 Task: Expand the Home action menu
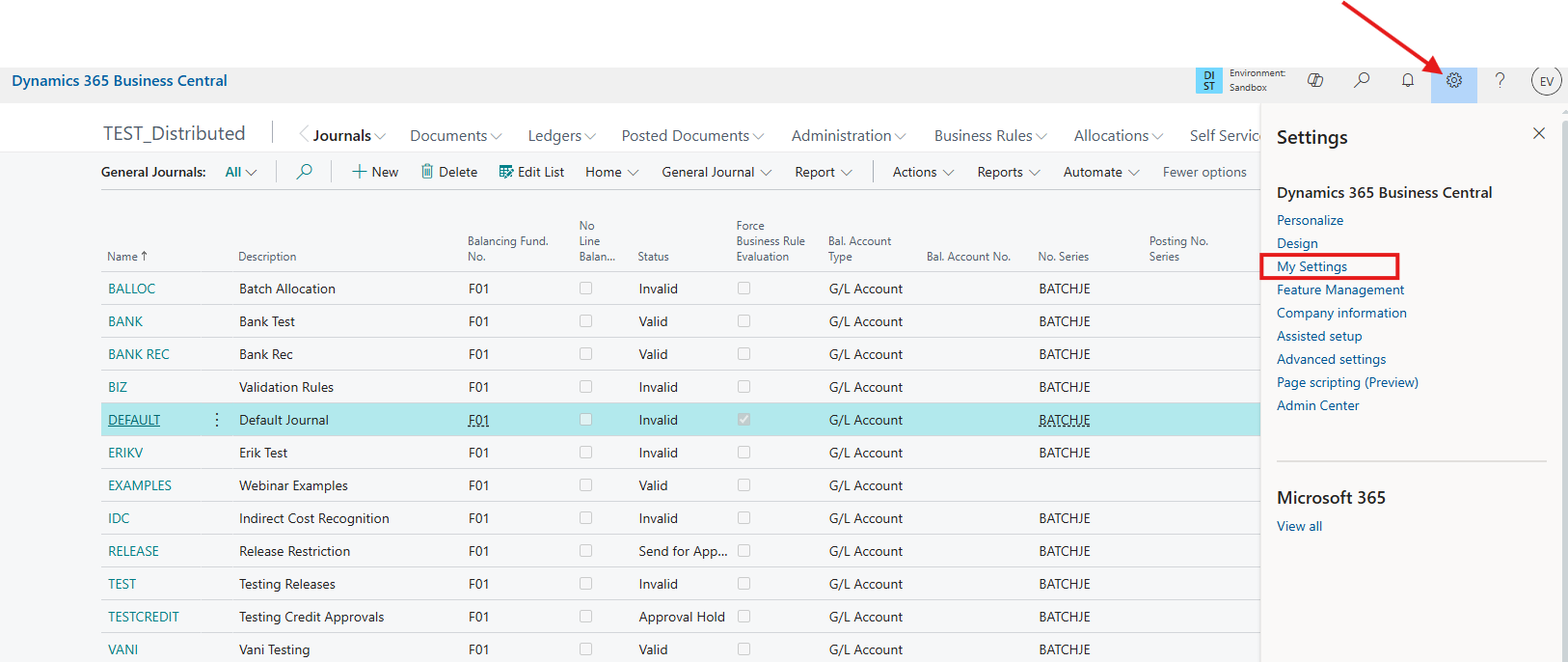point(611,172)
